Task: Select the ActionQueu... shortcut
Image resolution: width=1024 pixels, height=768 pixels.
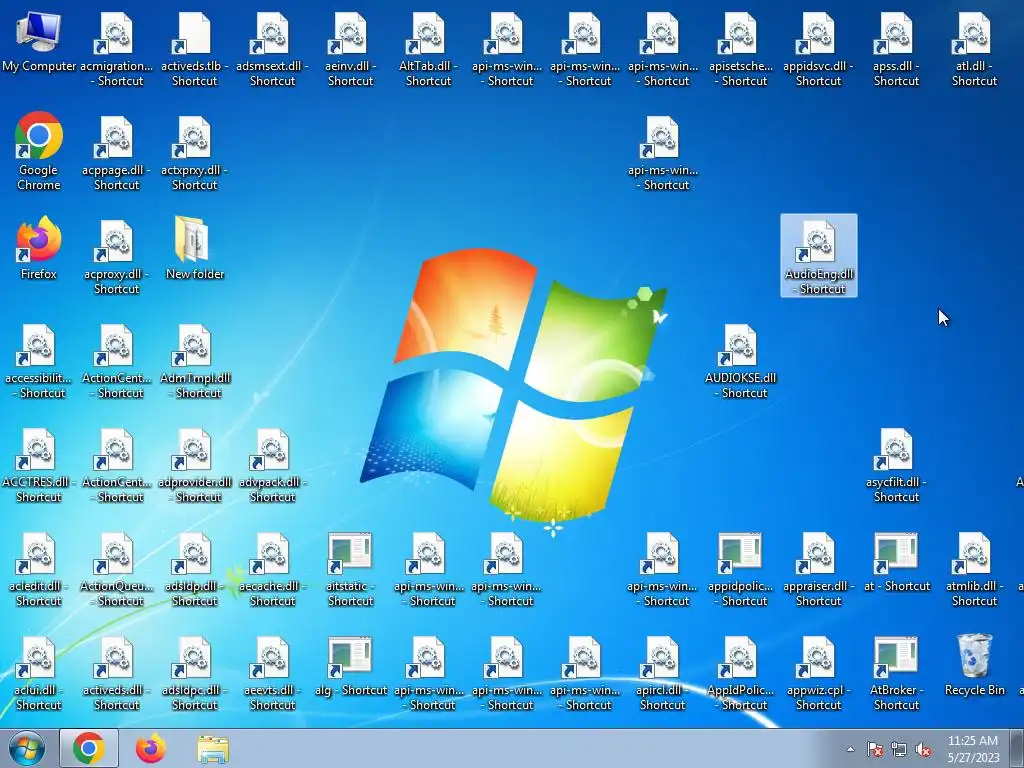Action: pyautogui.click(x=116, y=569)
